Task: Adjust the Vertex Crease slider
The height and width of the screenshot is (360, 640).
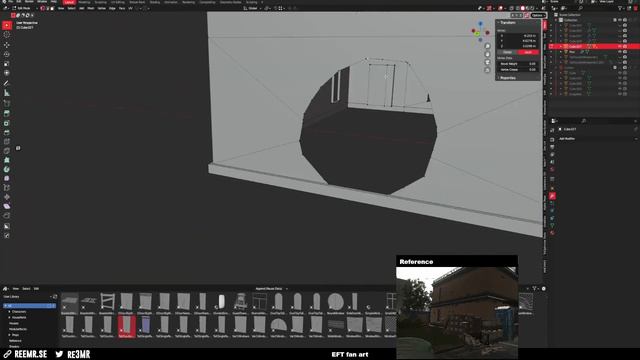Action: click(518, 70)
